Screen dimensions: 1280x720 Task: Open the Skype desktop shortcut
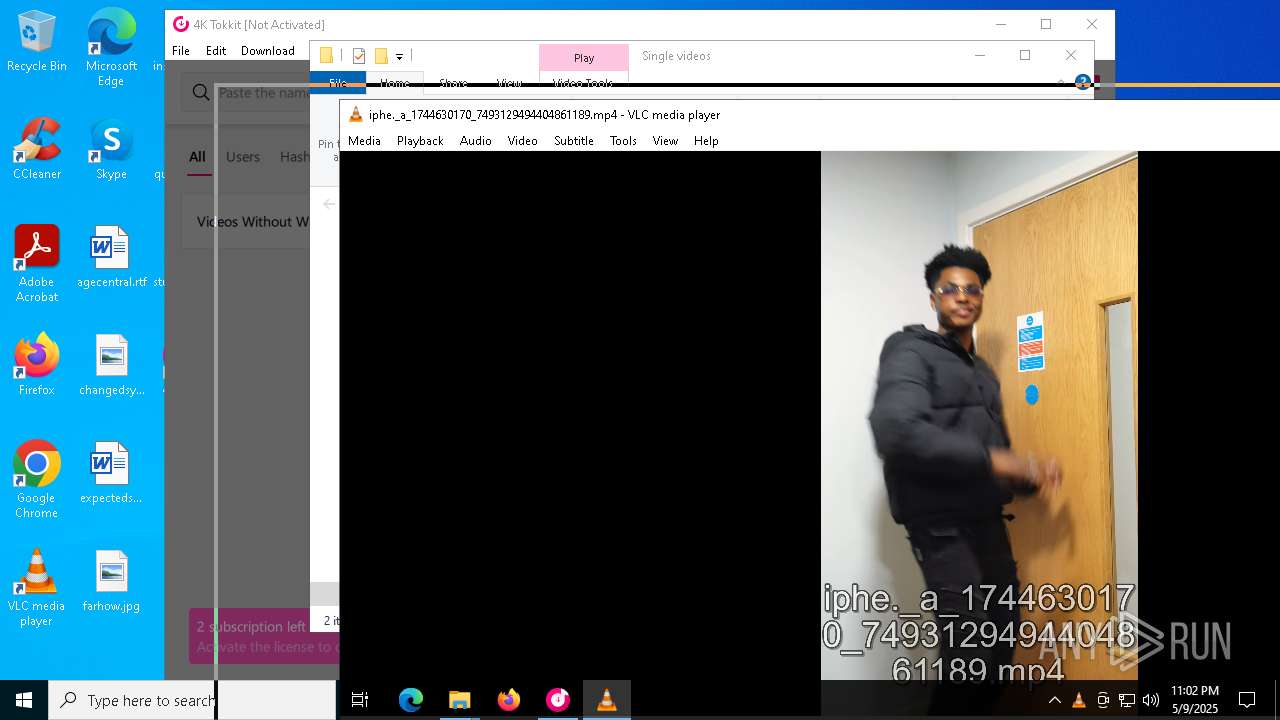pyautogui.click(x=111, y=150)
